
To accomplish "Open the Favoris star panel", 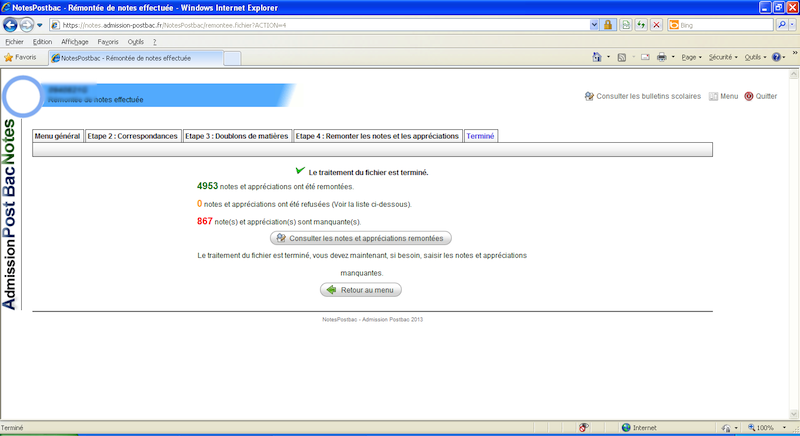I will click(20, 58).
